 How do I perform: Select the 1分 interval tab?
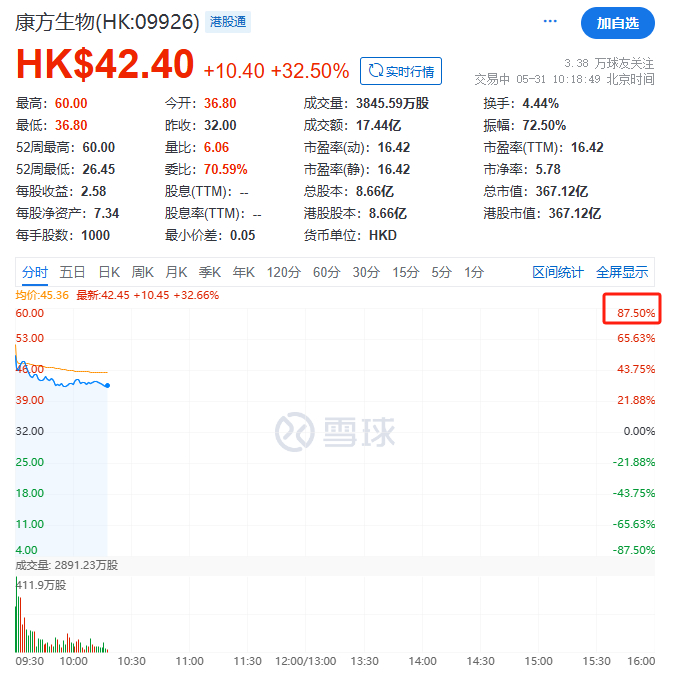(x=474, y=273)
